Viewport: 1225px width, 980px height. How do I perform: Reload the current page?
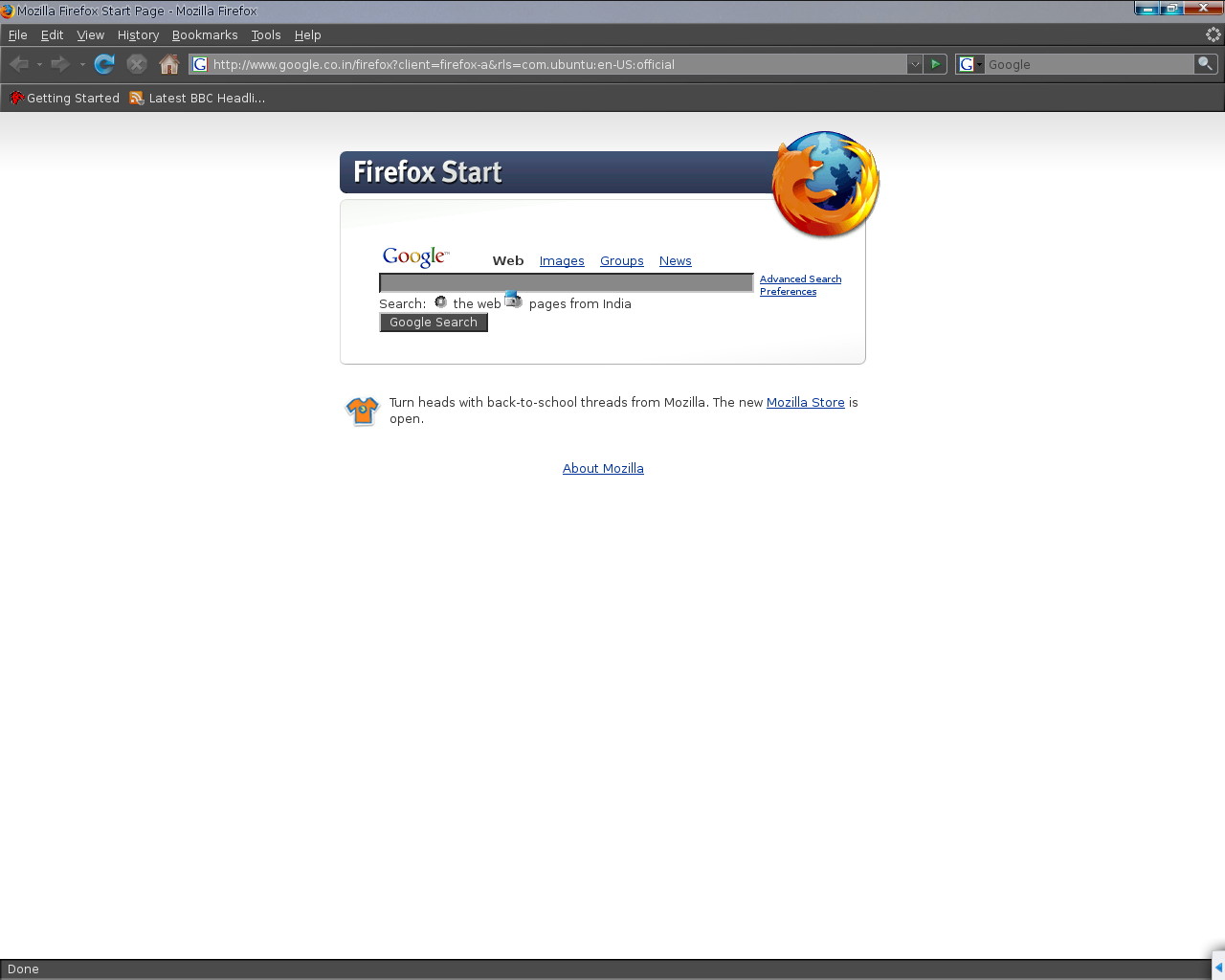pyautogui.click(x=104, y=64)
